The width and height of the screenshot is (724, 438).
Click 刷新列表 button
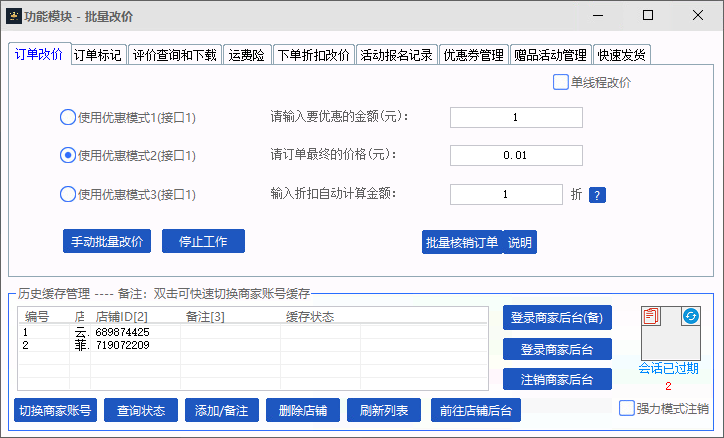tap(385, 410)
